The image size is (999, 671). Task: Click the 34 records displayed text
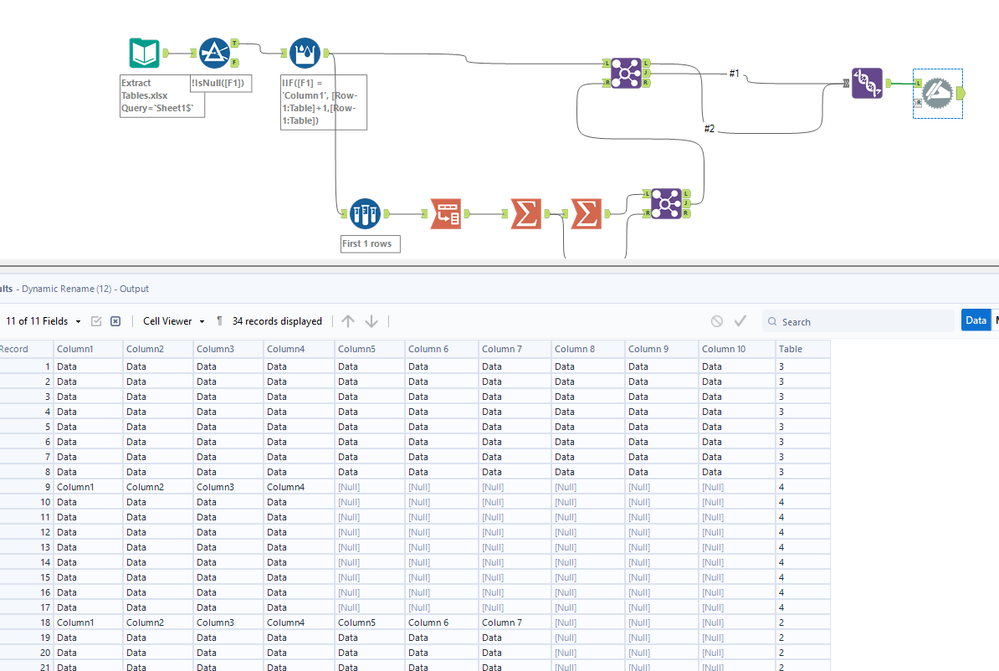click(277, 321)
